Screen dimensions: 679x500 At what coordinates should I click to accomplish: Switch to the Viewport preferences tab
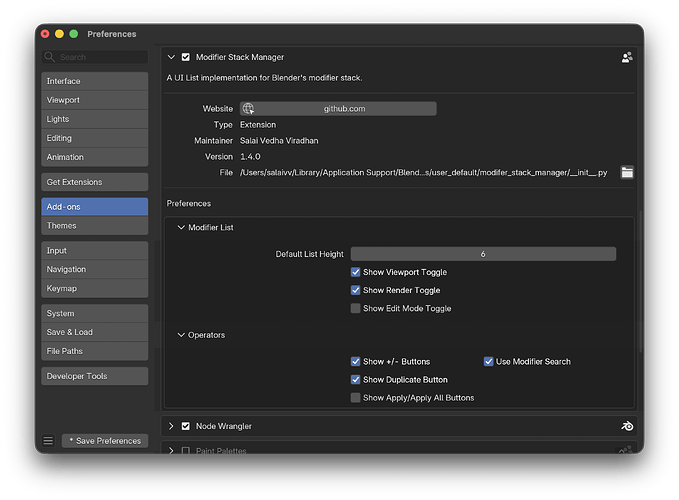[x=94, y=100]
